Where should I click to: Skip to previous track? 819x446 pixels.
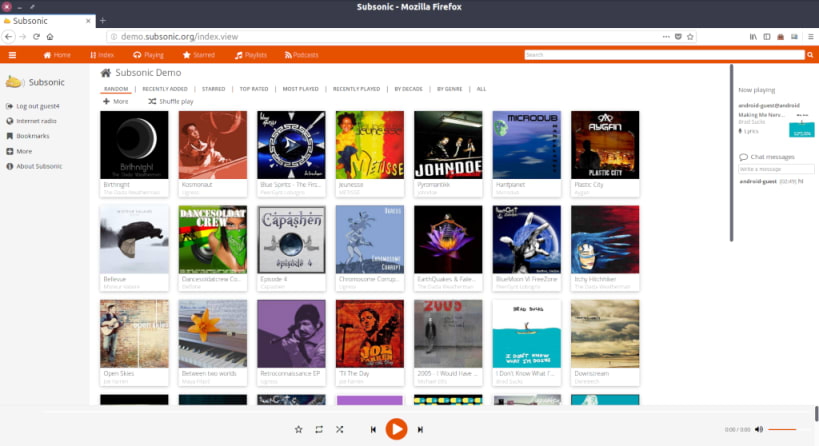(x=373, y=429)
